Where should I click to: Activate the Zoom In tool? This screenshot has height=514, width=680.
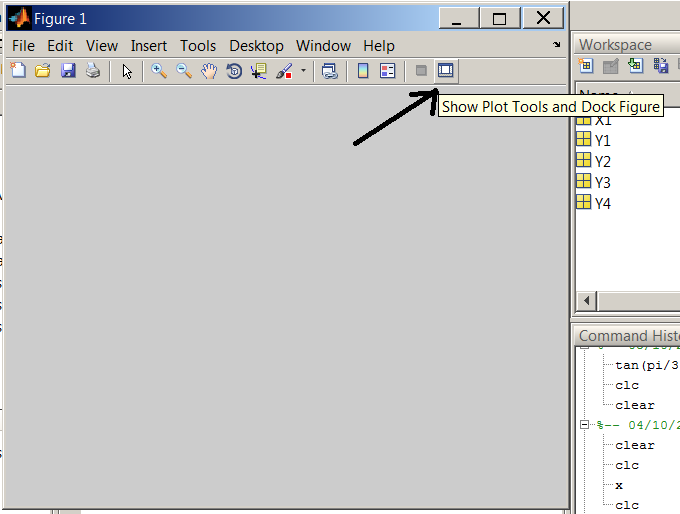tap(159, 71)
